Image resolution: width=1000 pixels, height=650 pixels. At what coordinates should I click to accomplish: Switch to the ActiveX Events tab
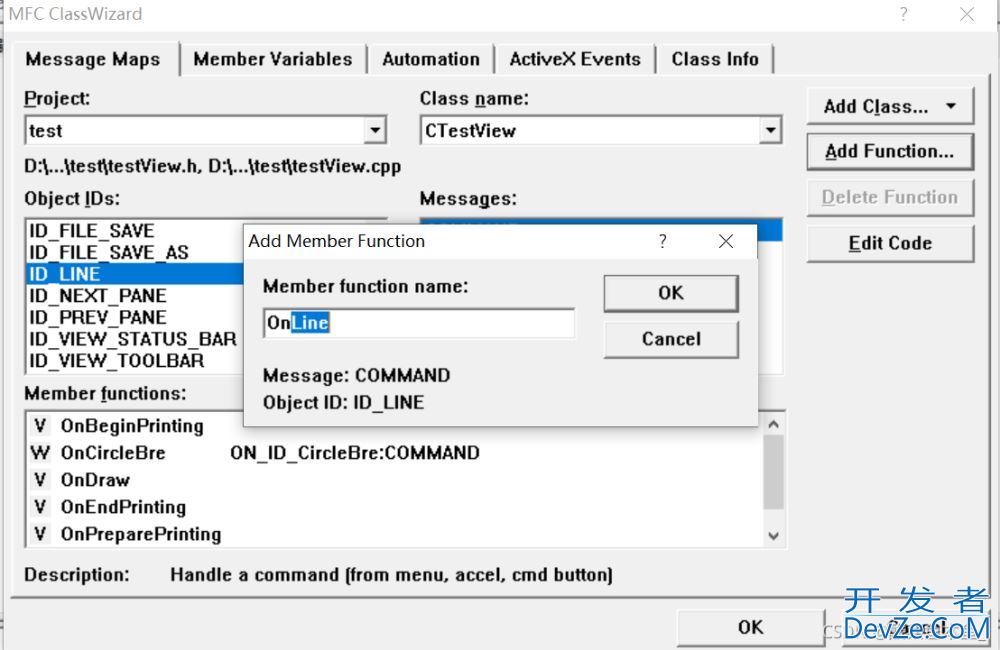coord(575,59)
